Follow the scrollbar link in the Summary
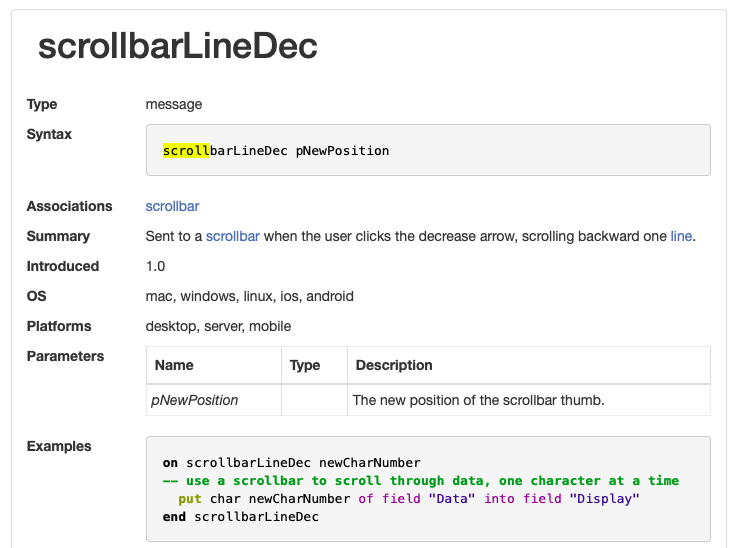Image resolution: width=738 pixels, height=548 pixels. pos(232,236)
